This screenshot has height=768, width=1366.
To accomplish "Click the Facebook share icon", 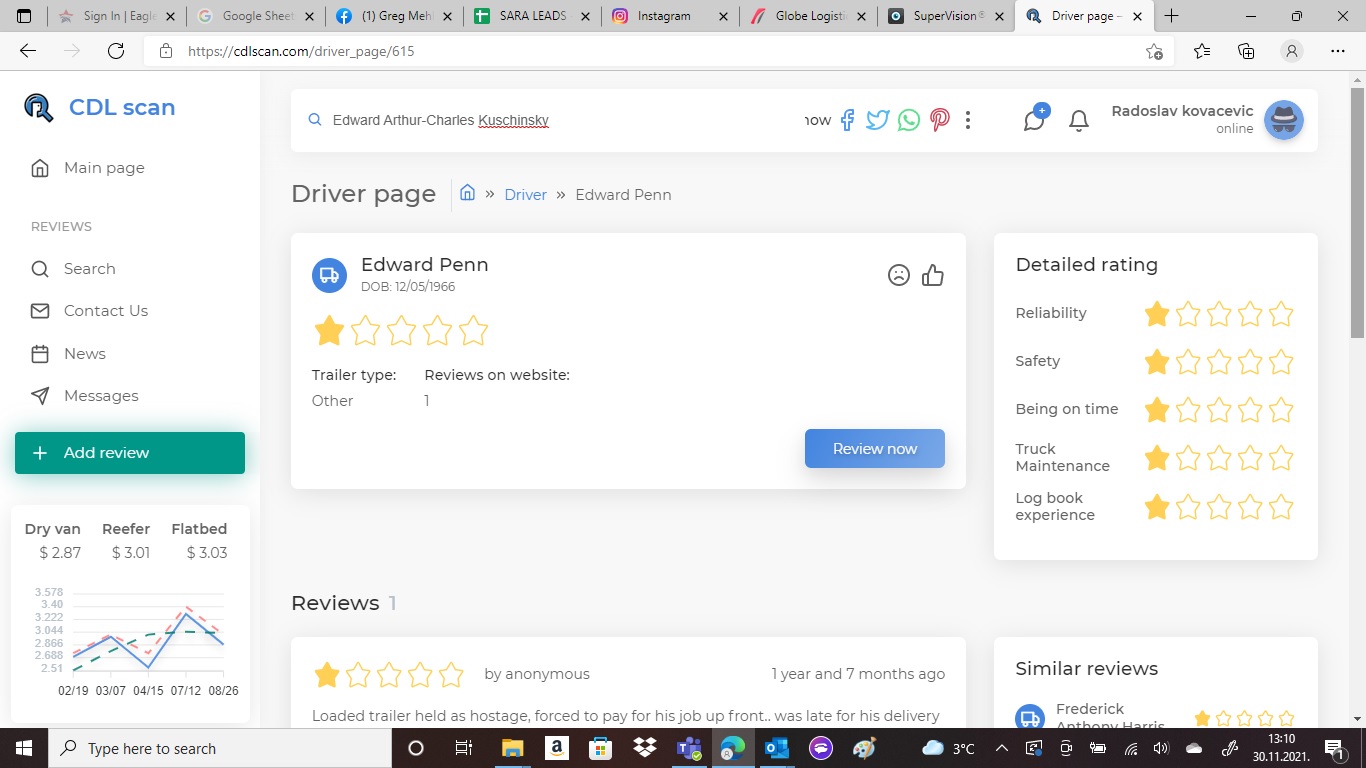I will coord(847,120).
